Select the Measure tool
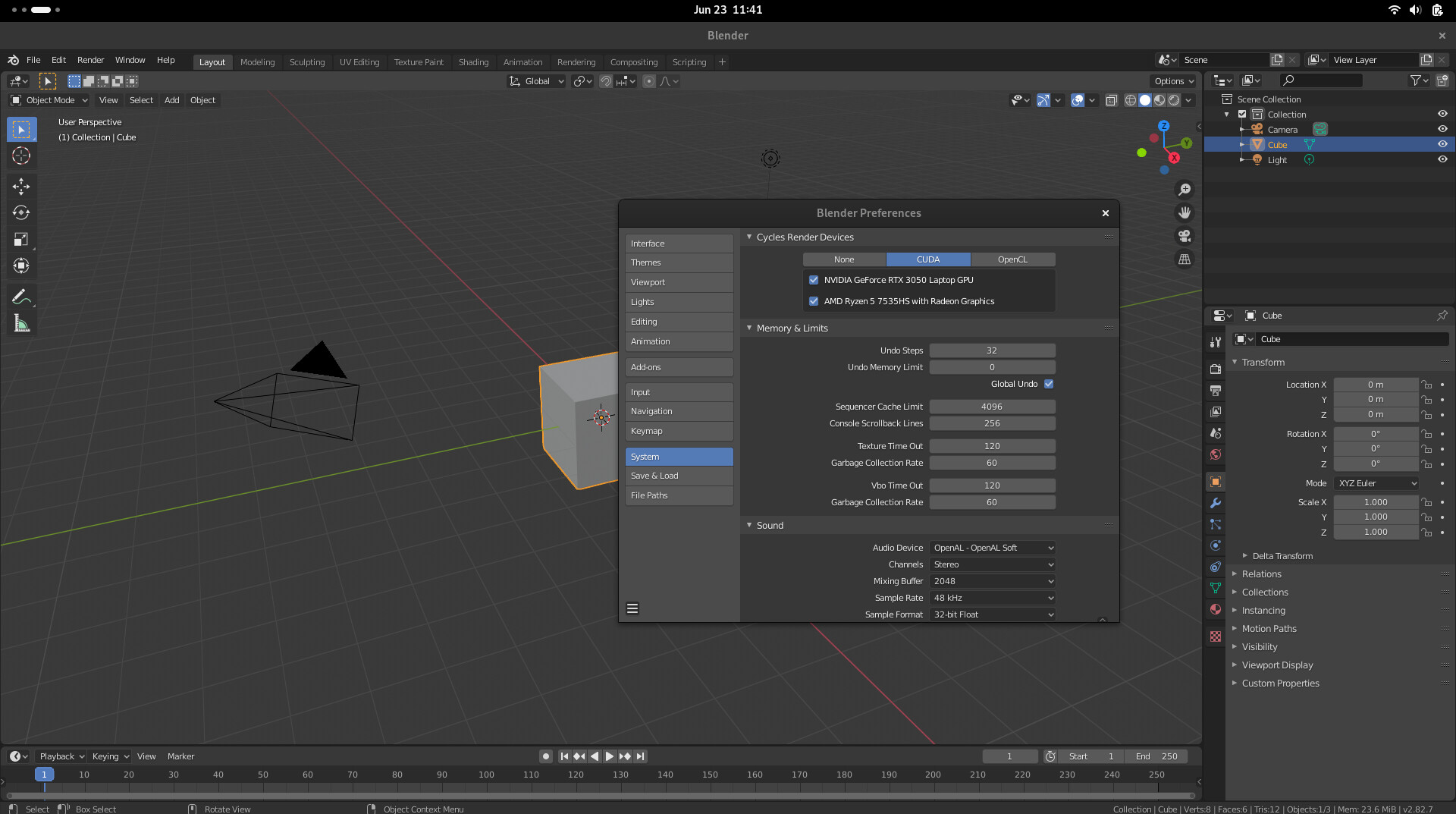Image resolution: width=1456 pixels, height=814 pixels. (21, 325)
